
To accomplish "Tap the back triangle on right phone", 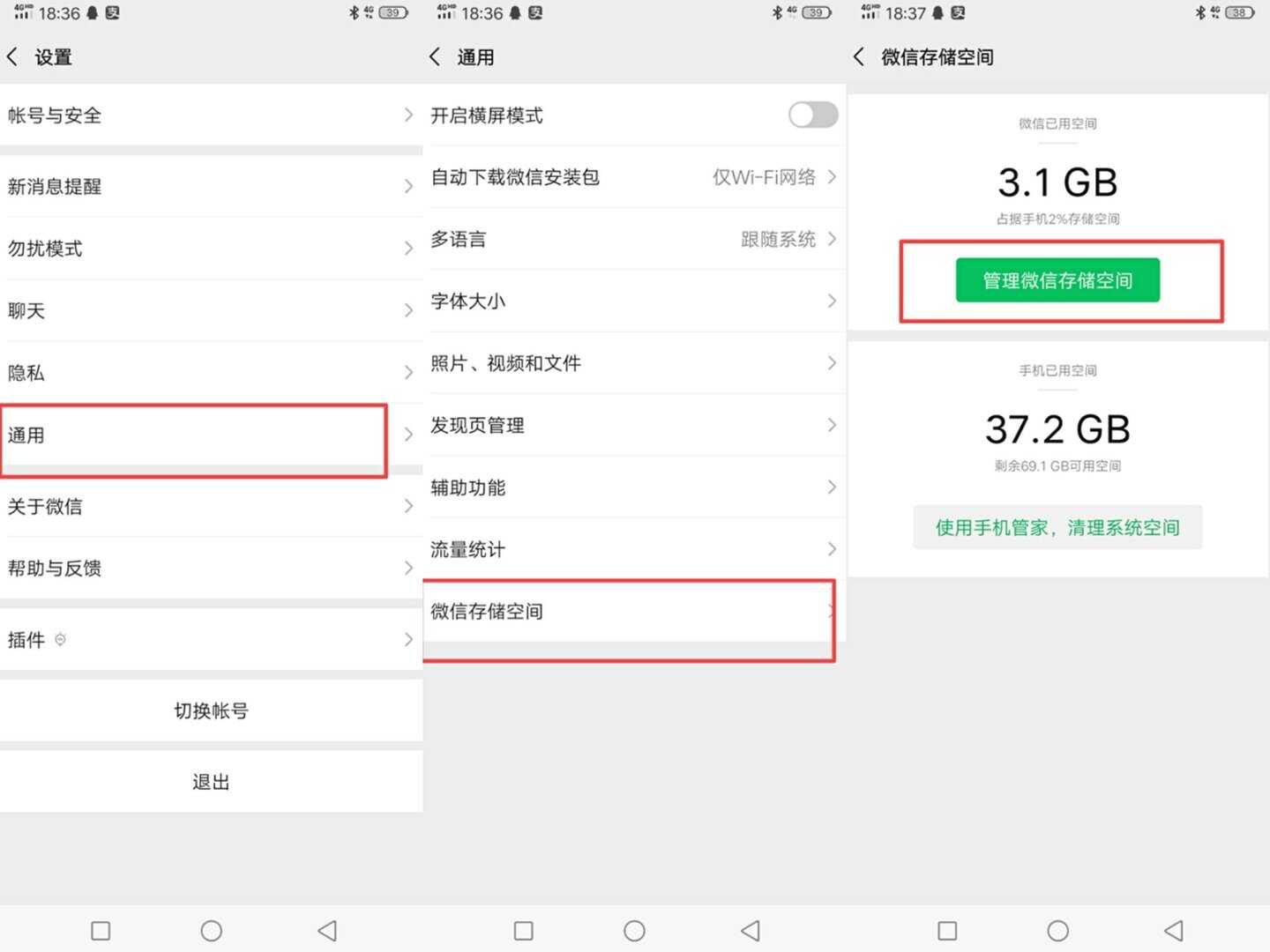I will point(1174,930).
